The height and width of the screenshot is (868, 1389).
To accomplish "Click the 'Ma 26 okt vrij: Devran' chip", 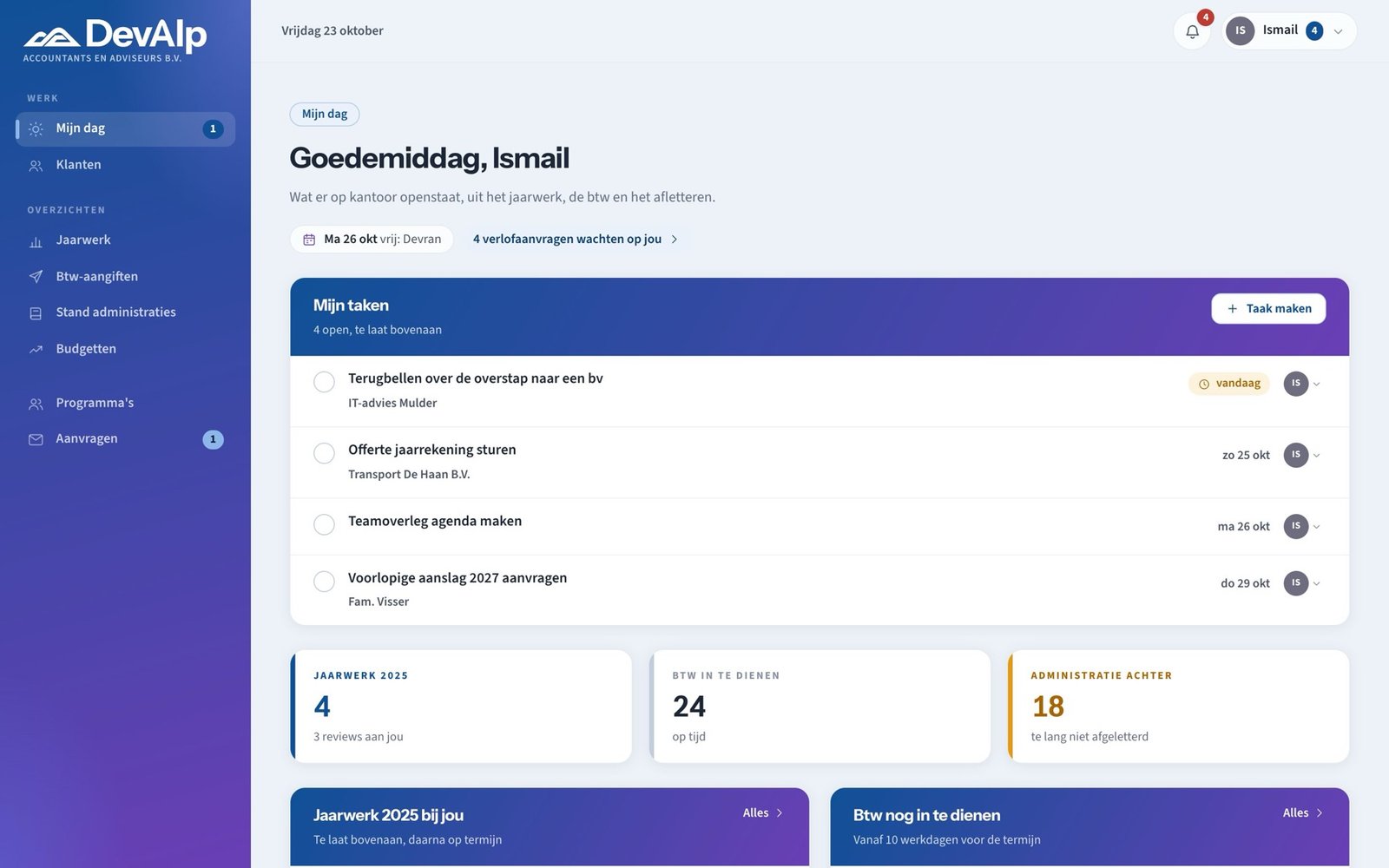I will (x=372, y=240).
